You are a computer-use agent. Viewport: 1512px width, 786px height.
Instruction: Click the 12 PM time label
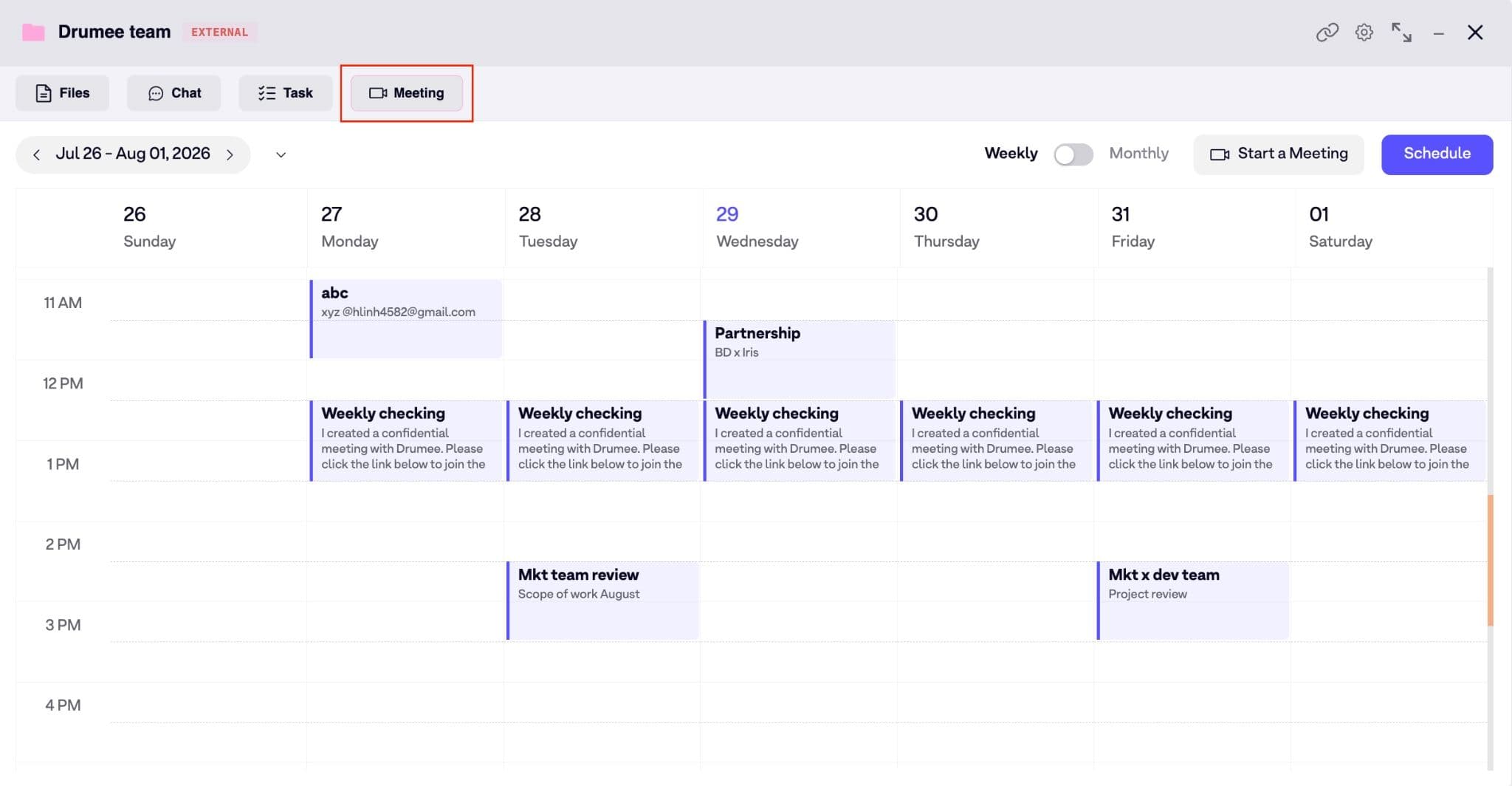click(63, 383)
